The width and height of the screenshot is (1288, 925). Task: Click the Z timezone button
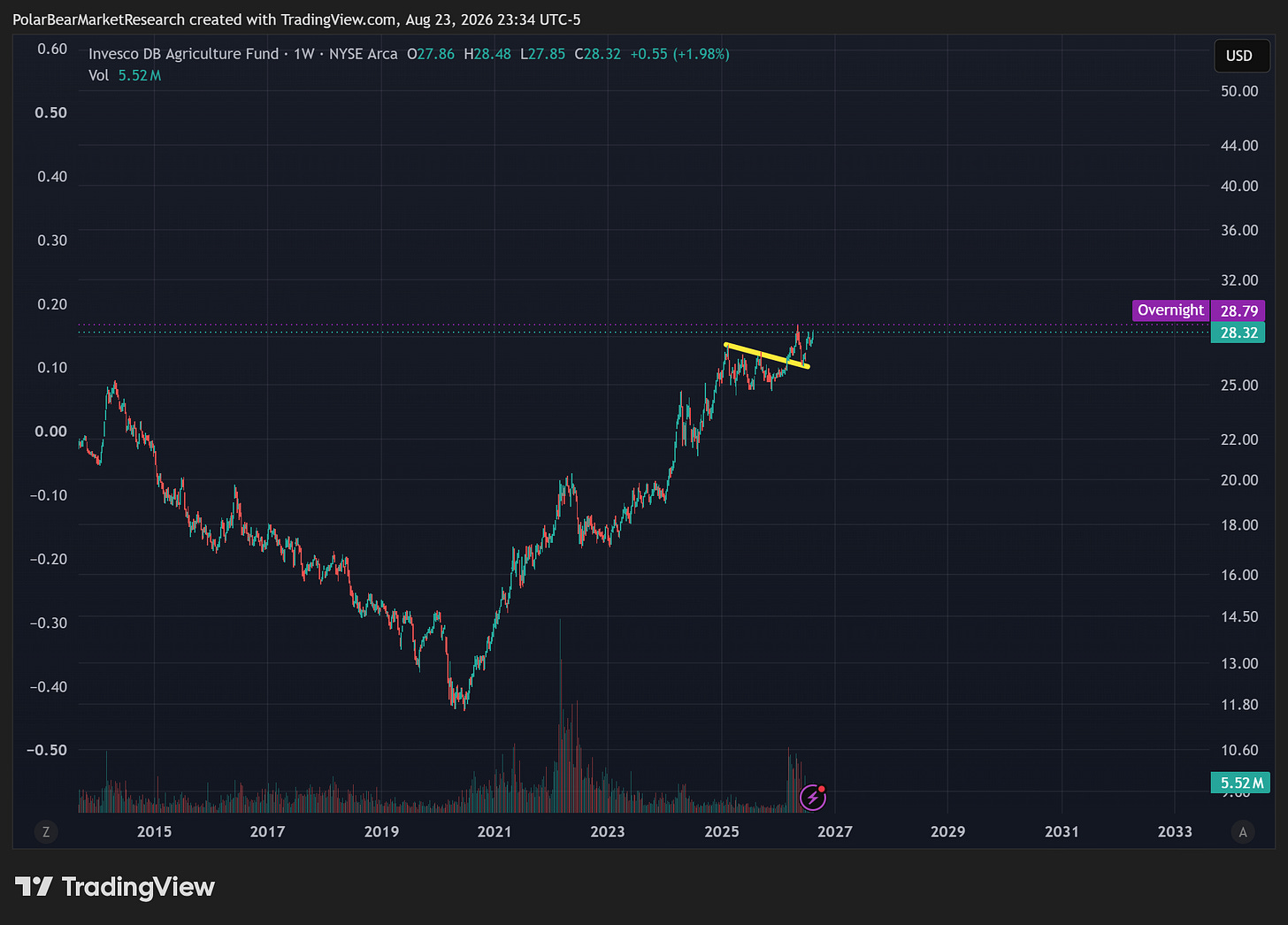tap(46, 831)
